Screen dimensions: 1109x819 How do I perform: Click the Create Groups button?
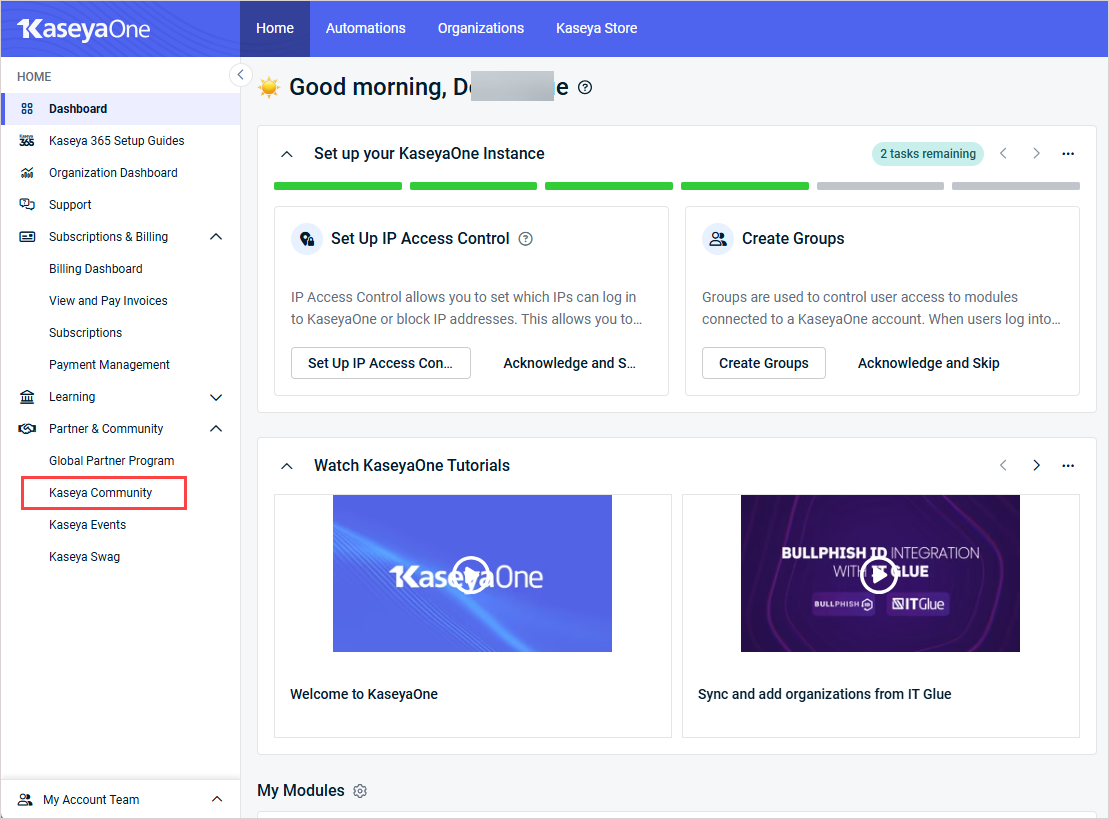point(763,363)
